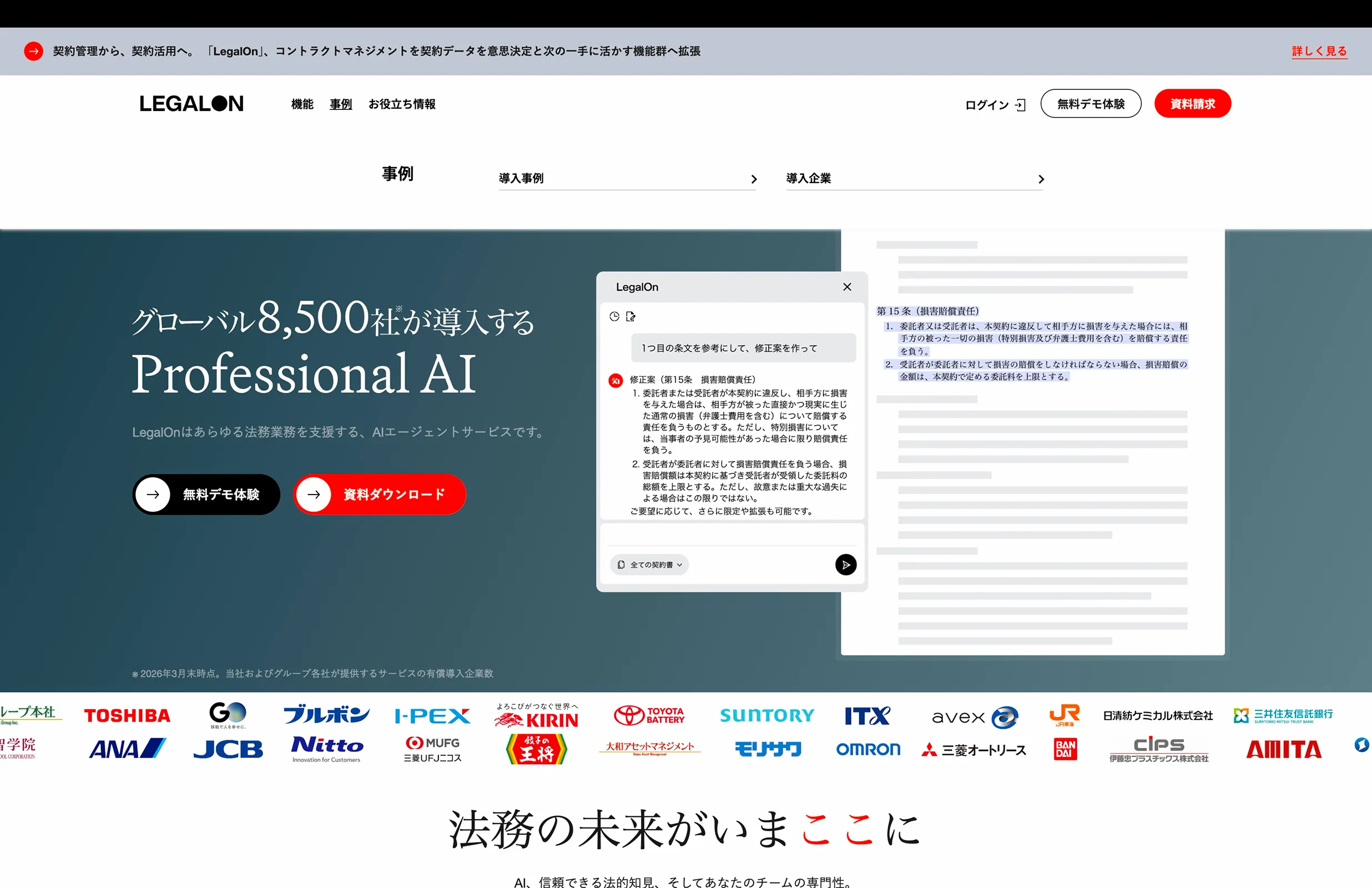Select the user message 1つ目の条文を参考にして
Image resolution: width=1372 pixels, height=888 pixels.
click(x=744, y=349)
